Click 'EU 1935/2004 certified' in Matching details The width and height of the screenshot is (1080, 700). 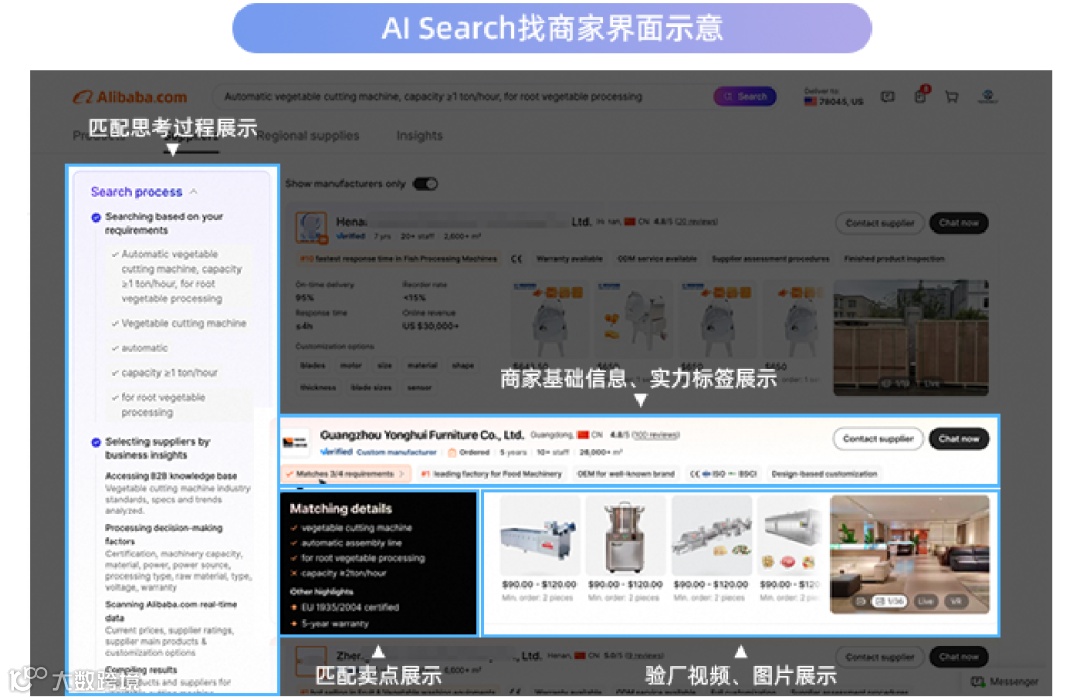[350, 608]
